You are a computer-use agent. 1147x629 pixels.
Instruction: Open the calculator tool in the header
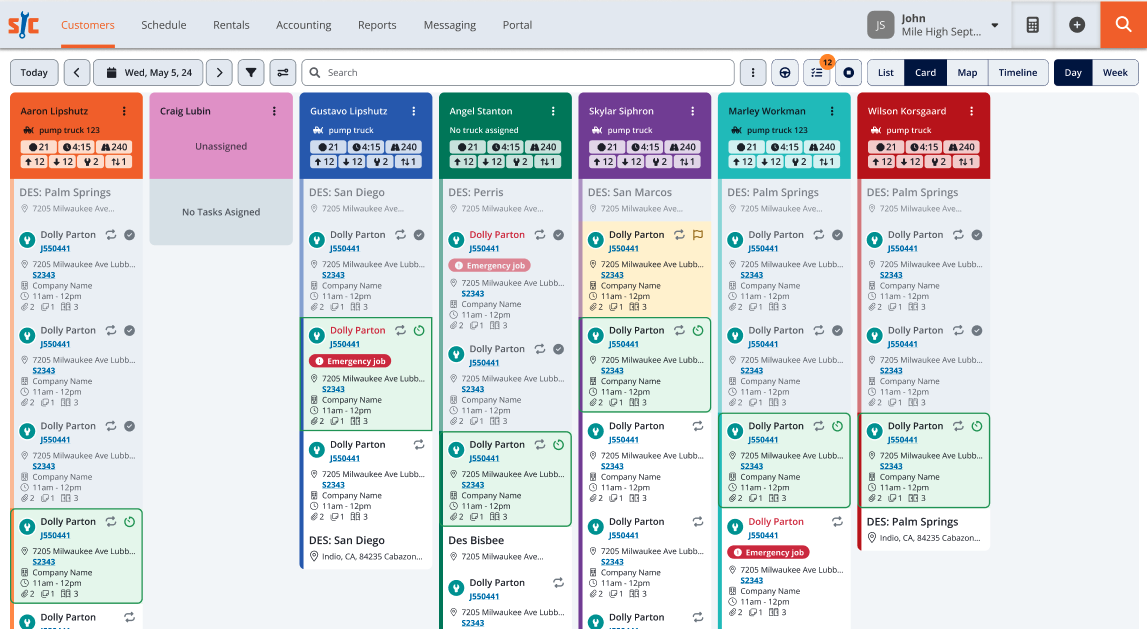[1032, 25]
